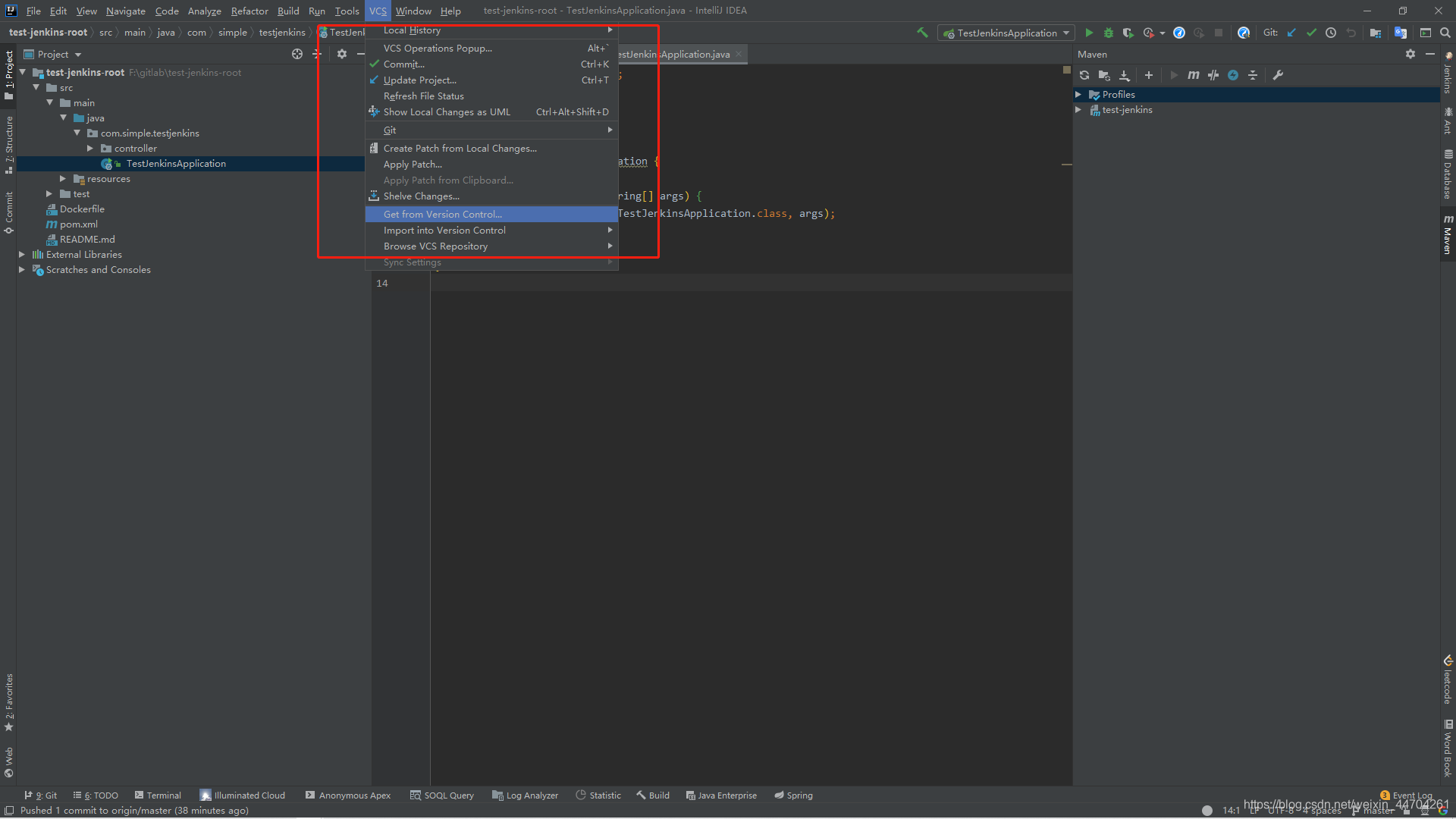Select Get from Version Control menu entry

[x=491, y=214]
